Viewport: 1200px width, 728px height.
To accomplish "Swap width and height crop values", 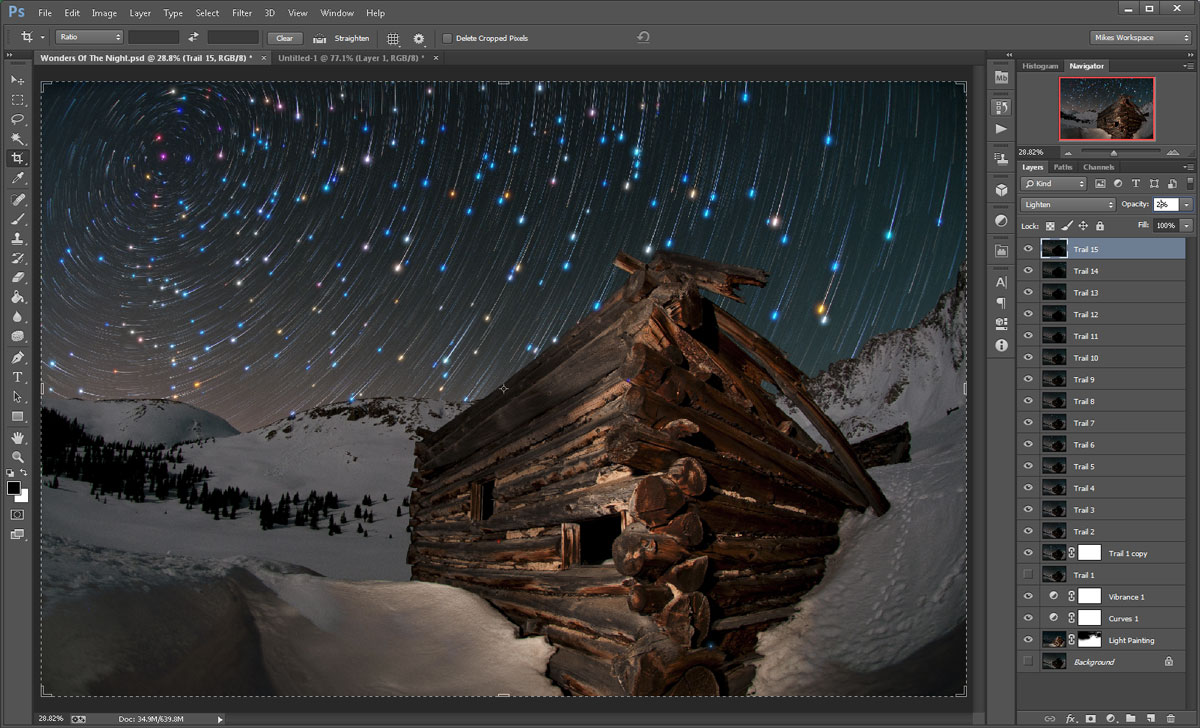I will 193,38.
